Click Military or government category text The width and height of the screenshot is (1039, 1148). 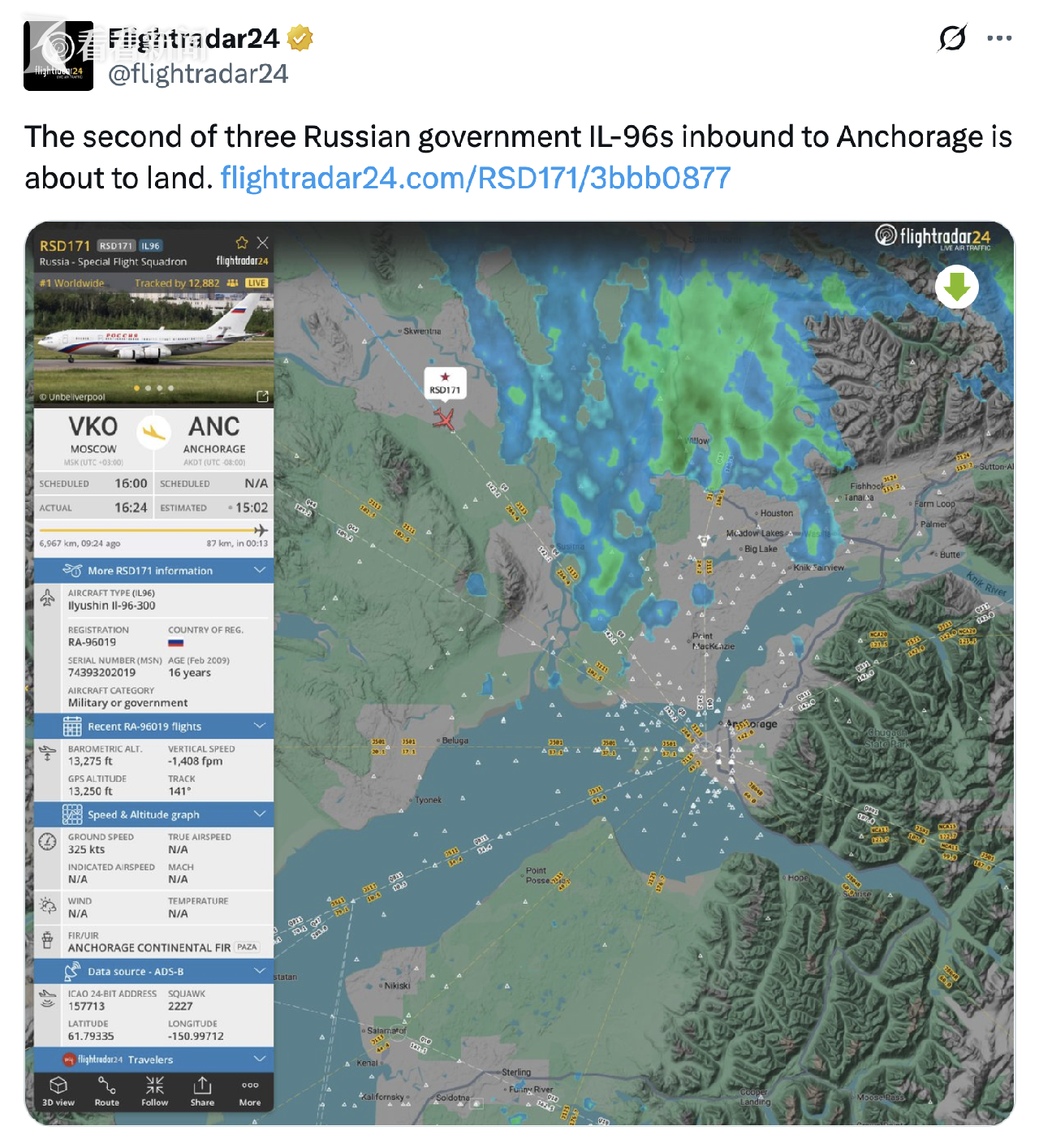point(127,703)
